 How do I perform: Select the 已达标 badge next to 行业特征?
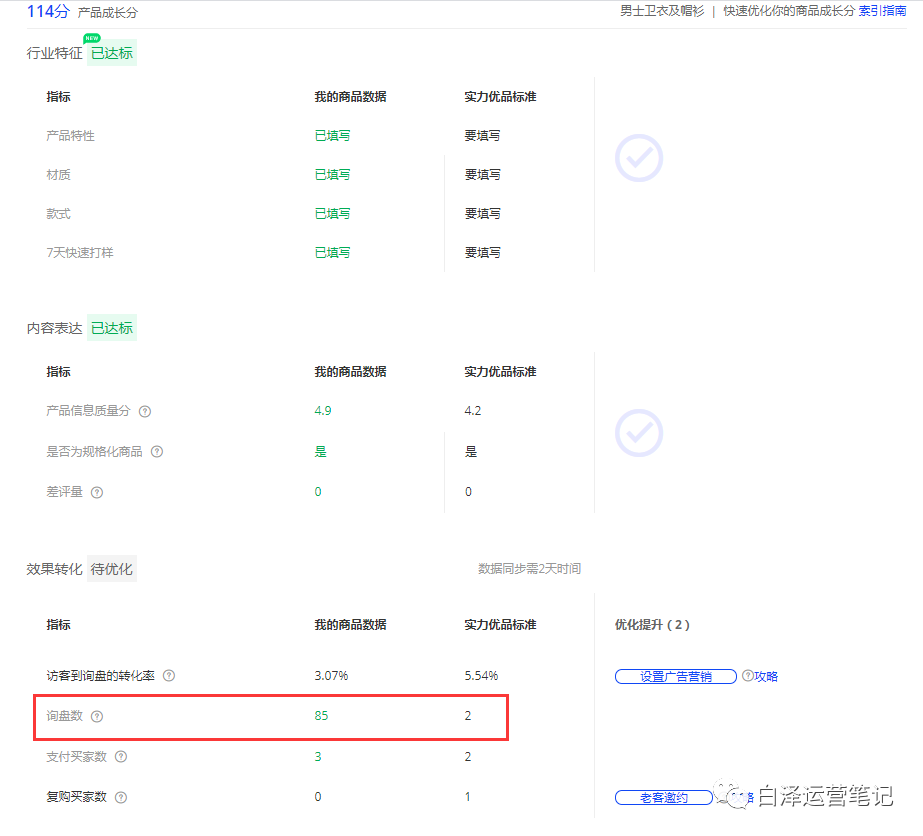click(111, 53)
